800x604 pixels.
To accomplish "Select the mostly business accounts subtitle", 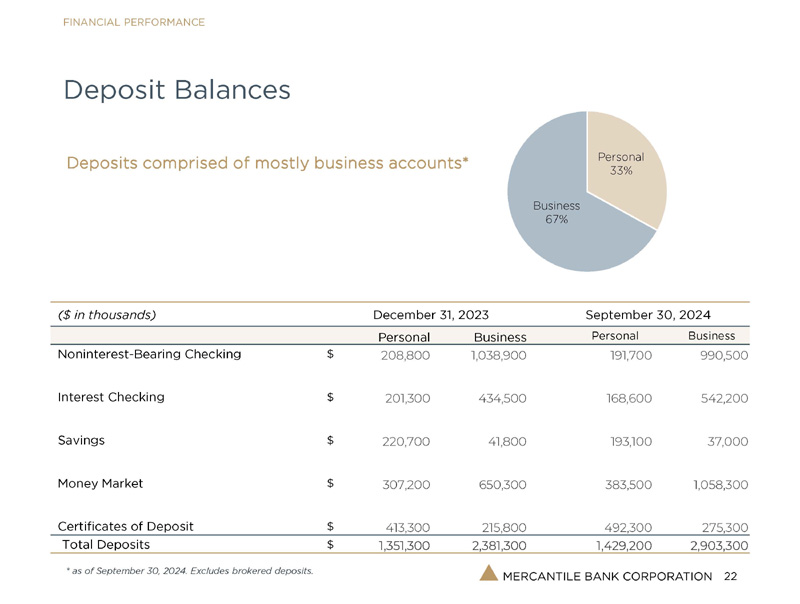I will (267, 162).
